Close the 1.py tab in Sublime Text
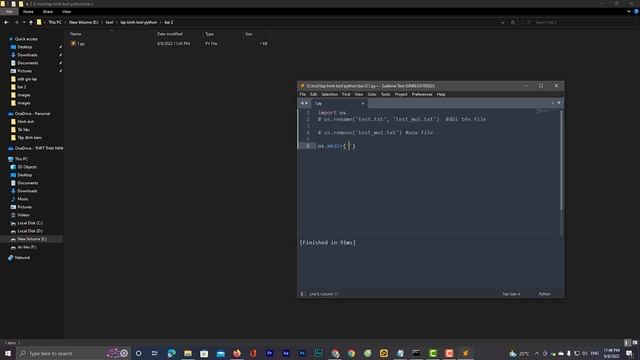 pos(362,104)
